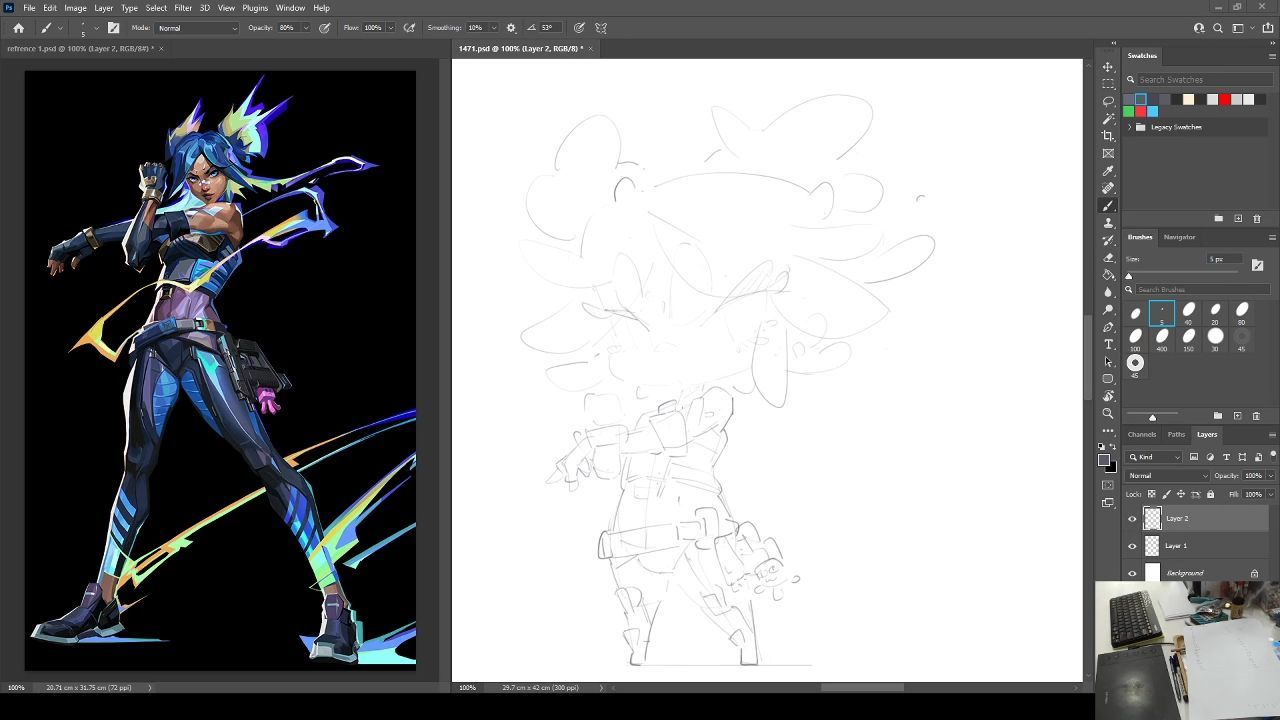Open the layer Opacity dropdown
Screen dimensions: 1280x720
coord(1271,476)
